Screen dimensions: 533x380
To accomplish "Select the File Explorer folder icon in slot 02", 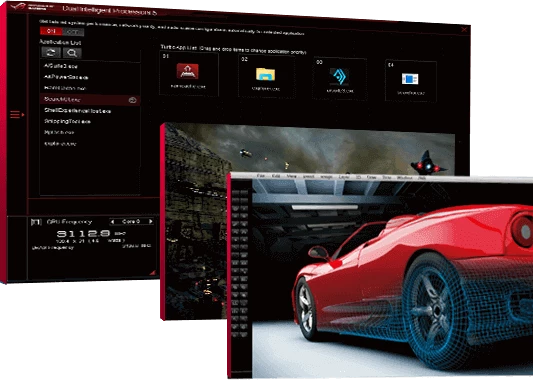I will click(x=265, y=74).
